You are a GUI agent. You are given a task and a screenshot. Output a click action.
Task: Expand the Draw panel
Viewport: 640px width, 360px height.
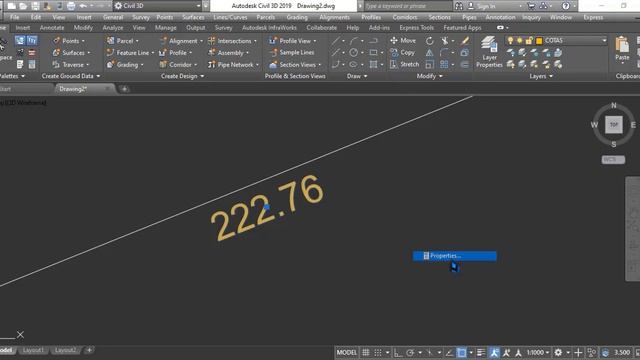pyautogui.click(x=356, y=76)
